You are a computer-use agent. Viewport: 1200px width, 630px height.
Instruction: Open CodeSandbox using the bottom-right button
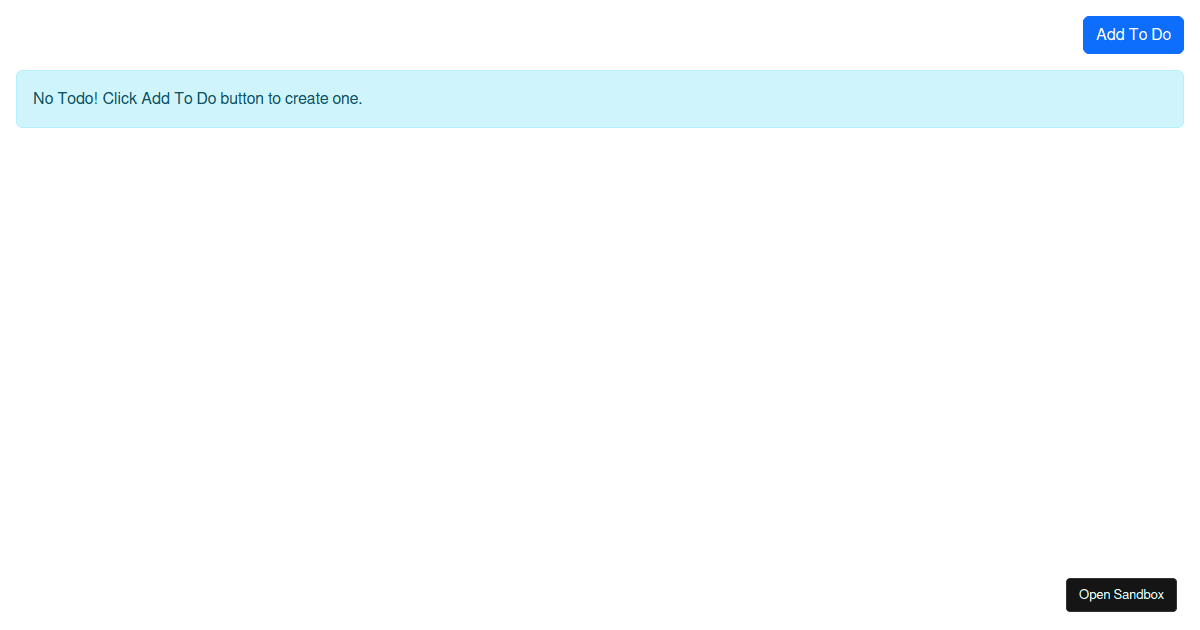click(x=1121, y=595)
